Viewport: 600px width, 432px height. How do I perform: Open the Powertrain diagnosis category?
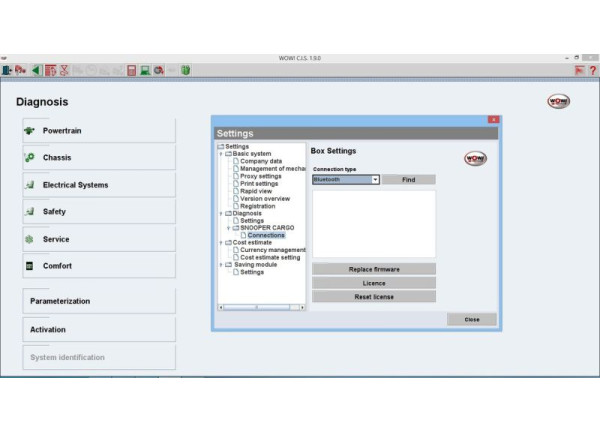pos(98,131)
